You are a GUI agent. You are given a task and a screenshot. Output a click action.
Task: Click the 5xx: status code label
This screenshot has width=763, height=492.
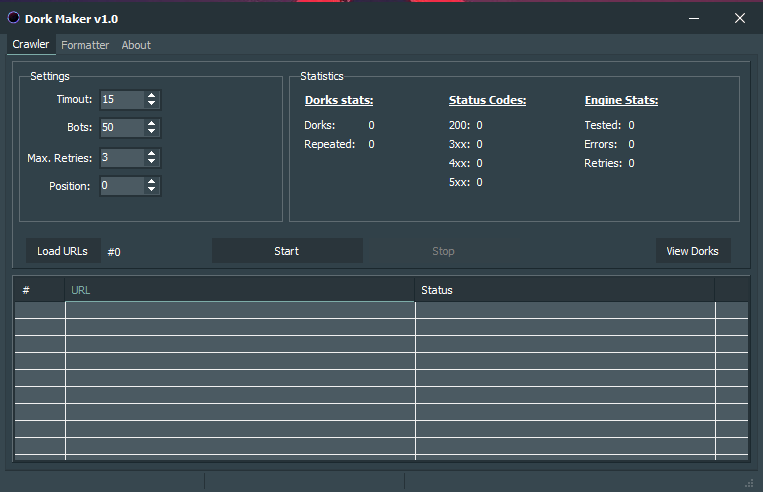(459, 182)
